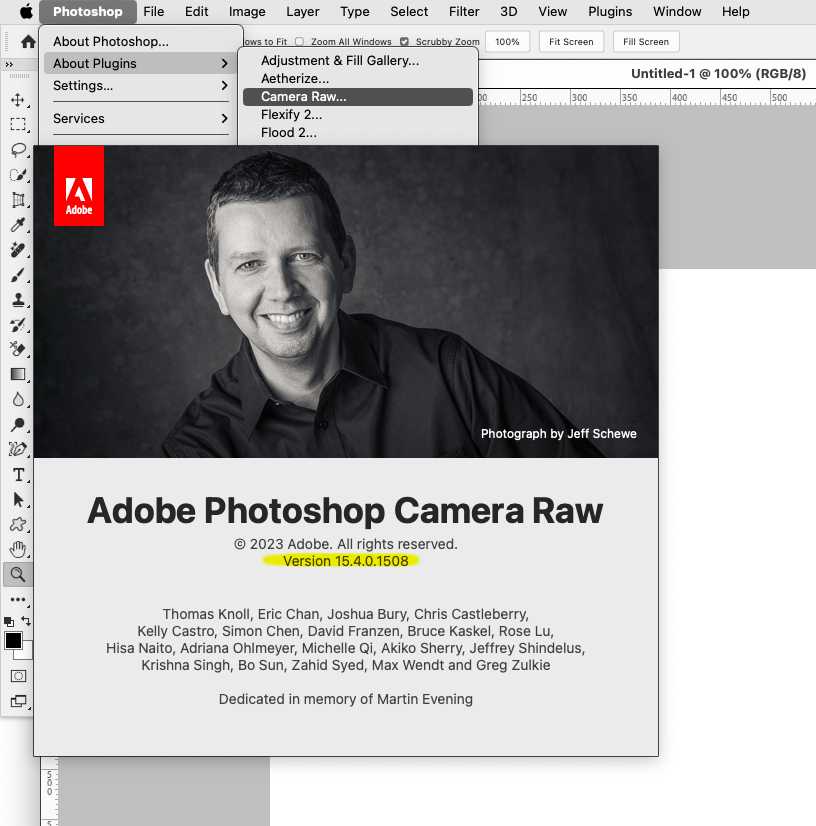The image size is (816, 826).
Task: Swap foreground and background colors
Action: pyautogui.click(x=26, y=621)
